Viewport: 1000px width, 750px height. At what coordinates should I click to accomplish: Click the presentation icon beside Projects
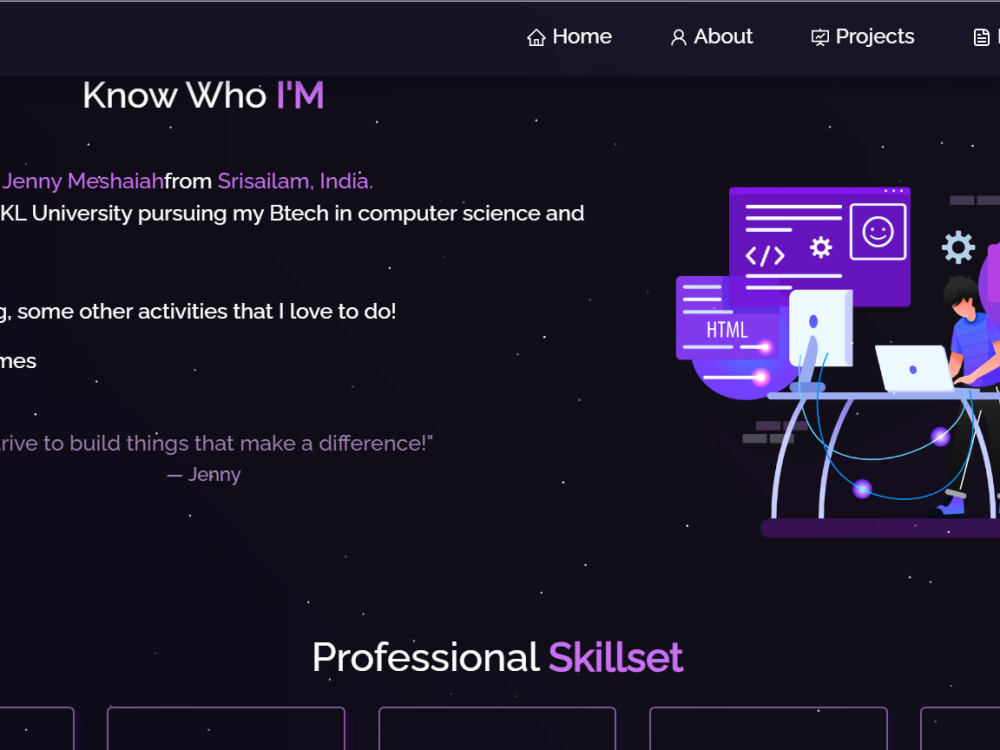click(820, 38)
